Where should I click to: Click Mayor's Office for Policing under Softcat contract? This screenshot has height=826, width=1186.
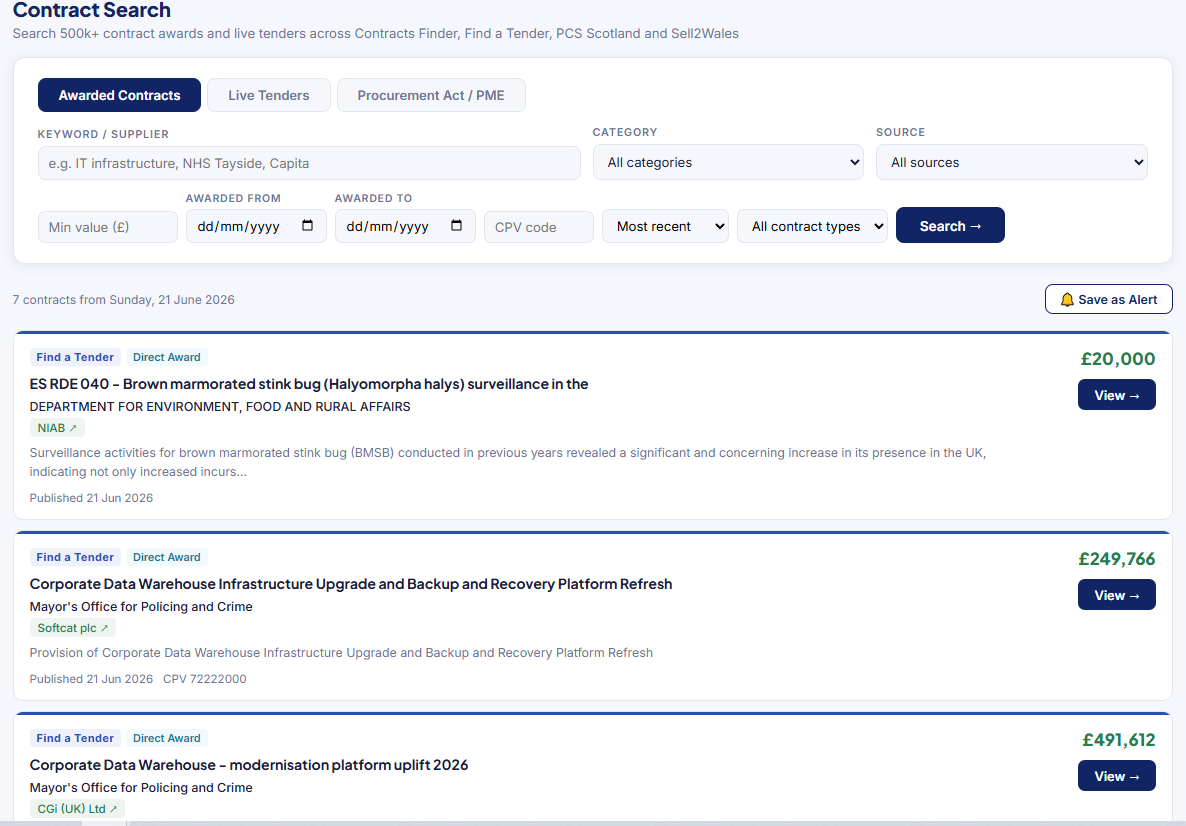click(141, 607)
